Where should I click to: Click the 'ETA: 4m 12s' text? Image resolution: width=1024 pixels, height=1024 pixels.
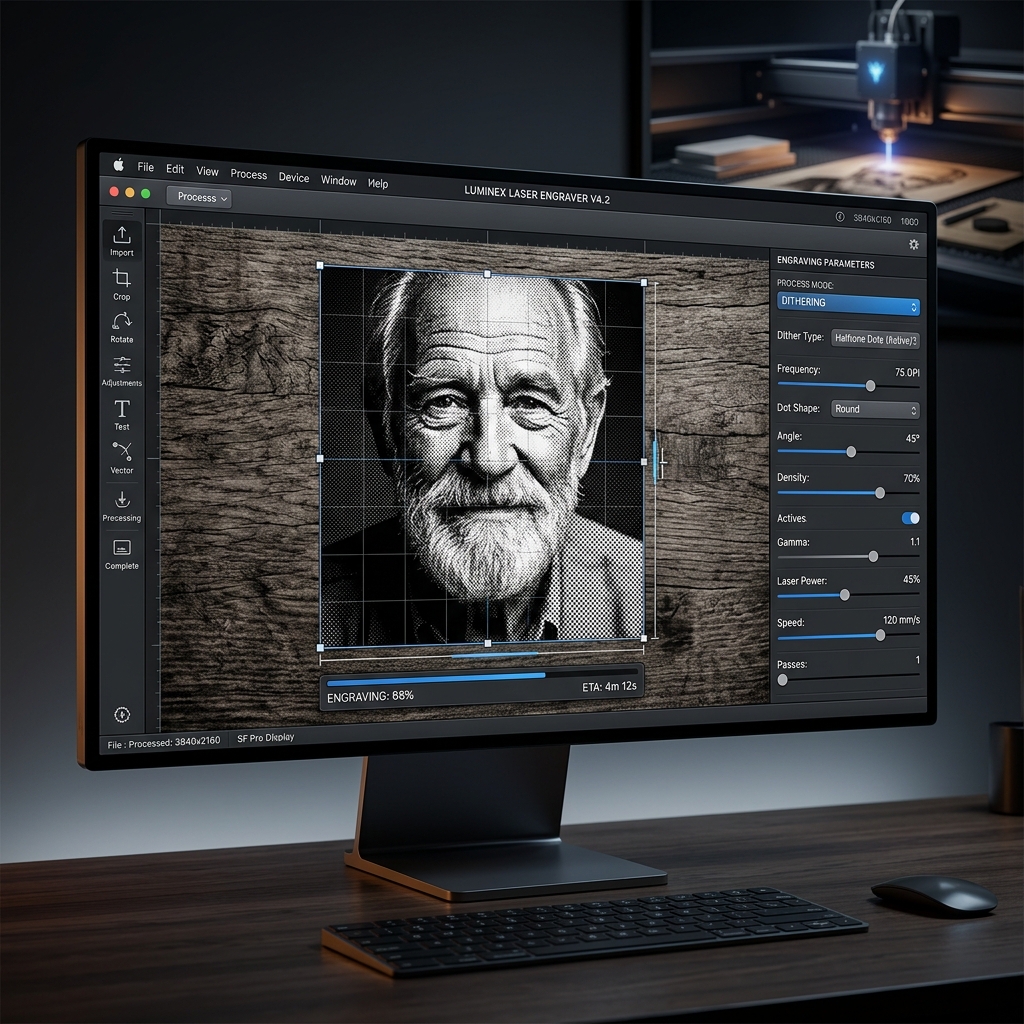(609, 686)
